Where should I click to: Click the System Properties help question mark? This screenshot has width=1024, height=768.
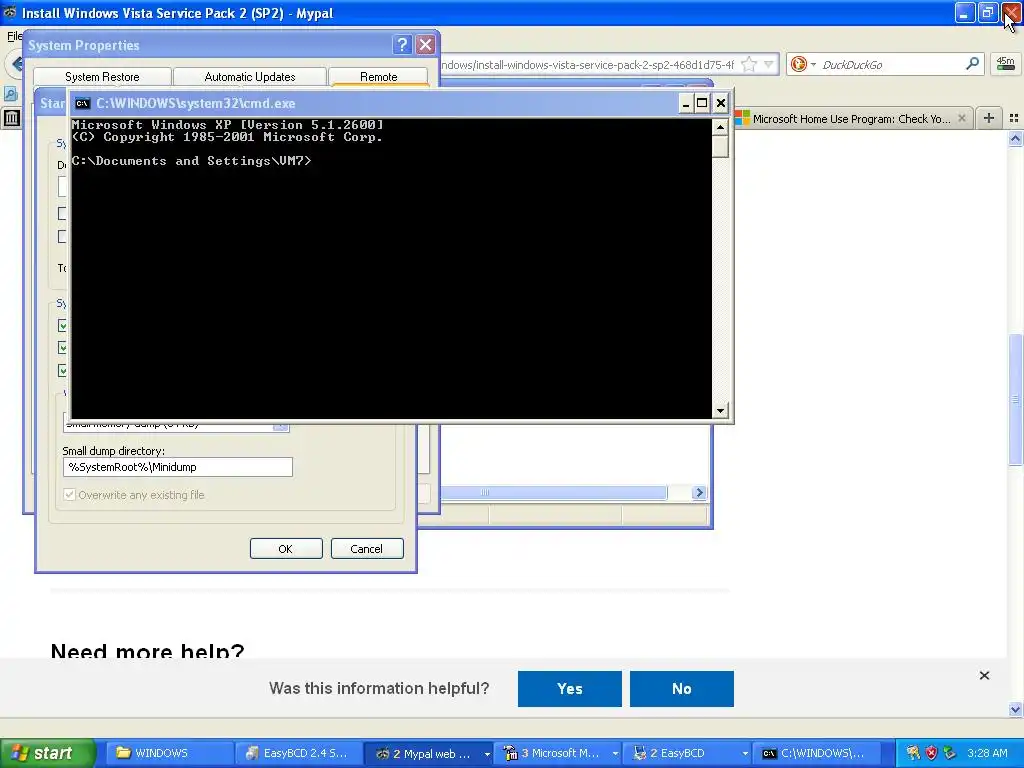coord(402,44)
